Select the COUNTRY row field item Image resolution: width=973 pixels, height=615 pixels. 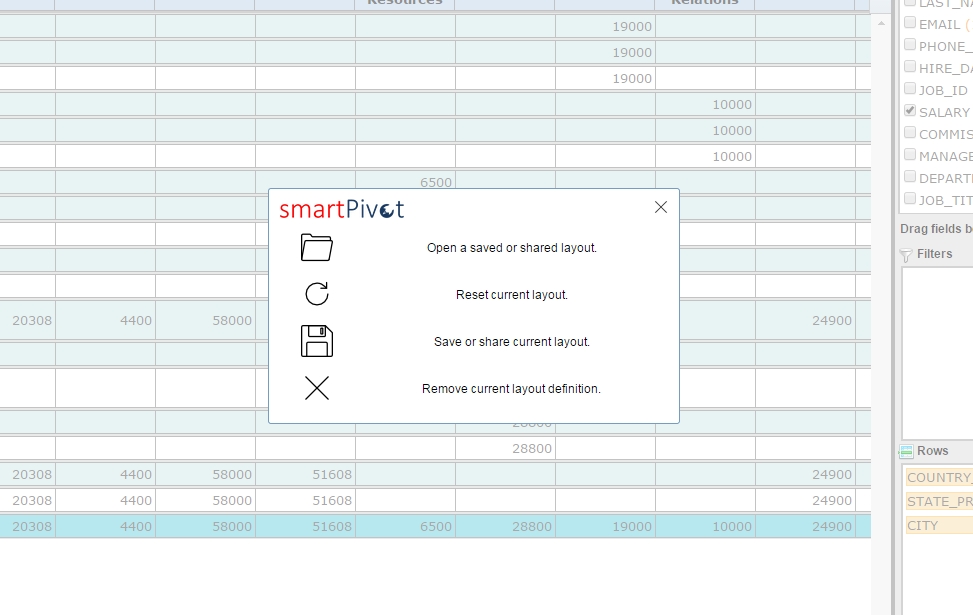(x=938, y=478)
